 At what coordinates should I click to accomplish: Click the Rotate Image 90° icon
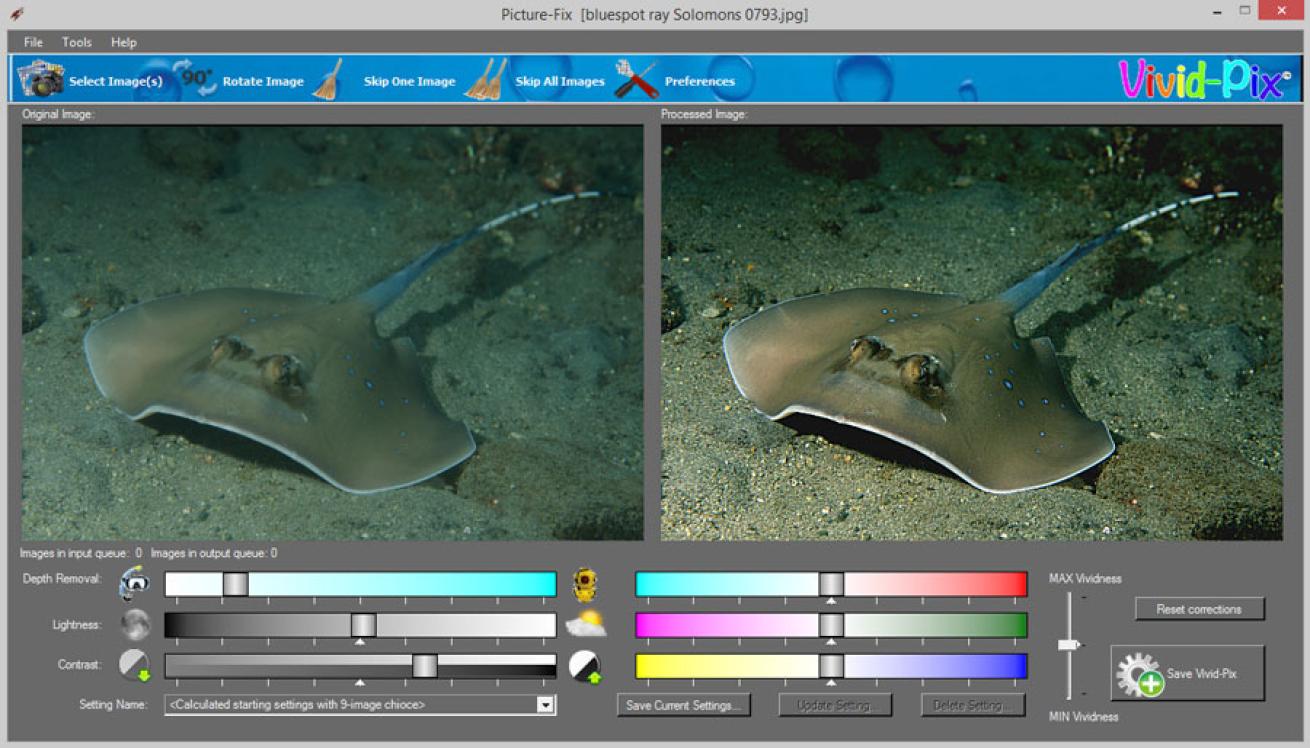tap(195, 79)
